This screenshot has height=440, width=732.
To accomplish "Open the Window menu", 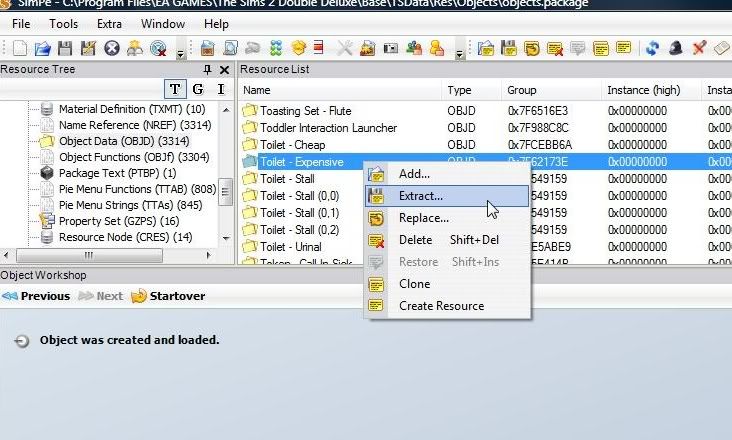I will tap(163, 24).
